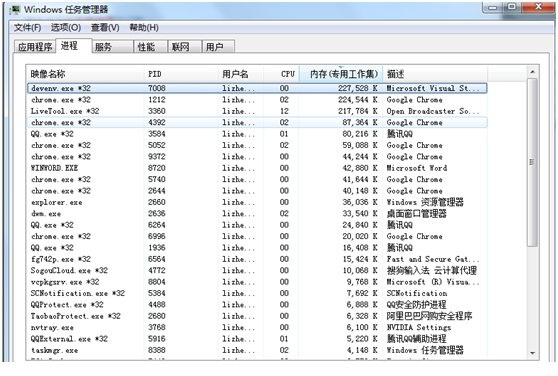This screenshot has height=376, width=558.
Task: Select the fg742p.exe *32 process
Action: pyautogui.click(x=257, y=259)
